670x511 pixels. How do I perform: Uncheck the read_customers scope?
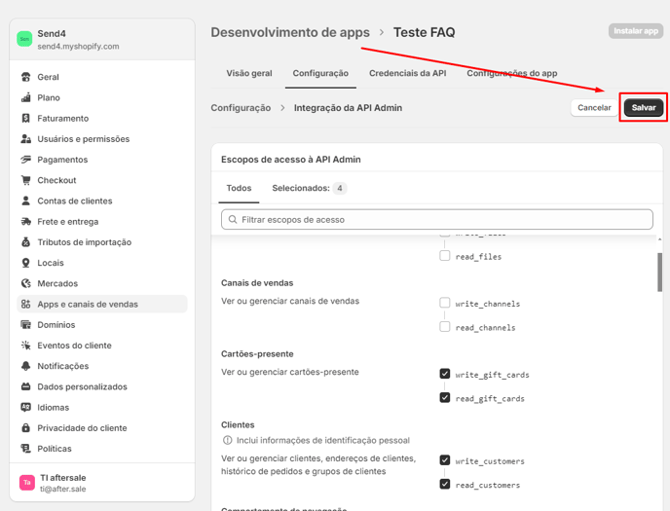[x=444, y=484]
